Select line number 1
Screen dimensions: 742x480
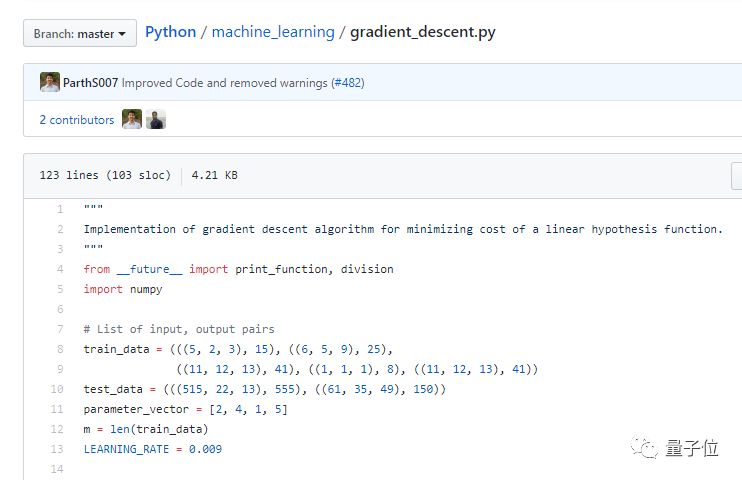click(x=60, y=209)
